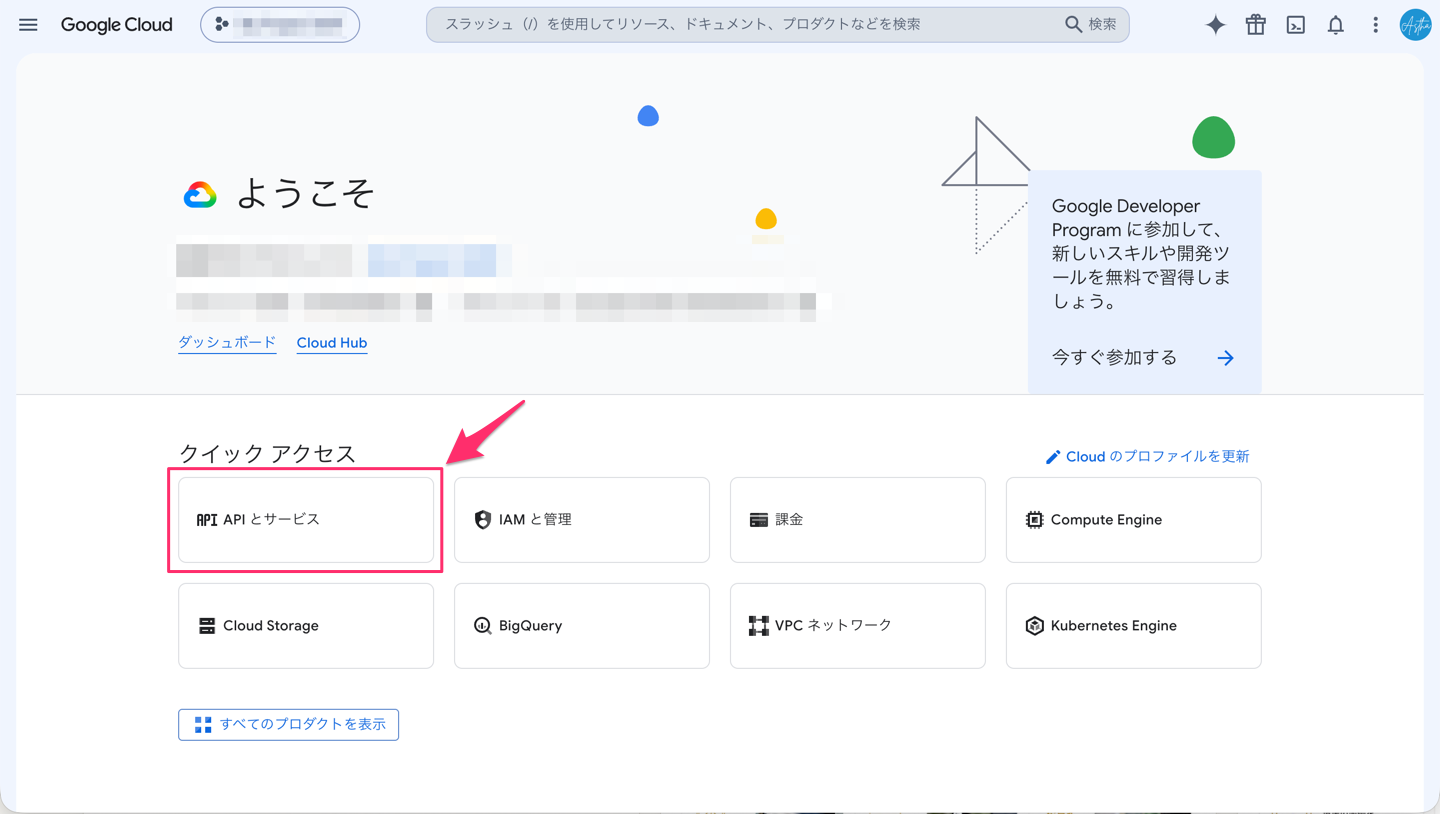Screen dimensions: 1440x814
Task: Open the account avatar menu
Action: [x=1415, y=25]
